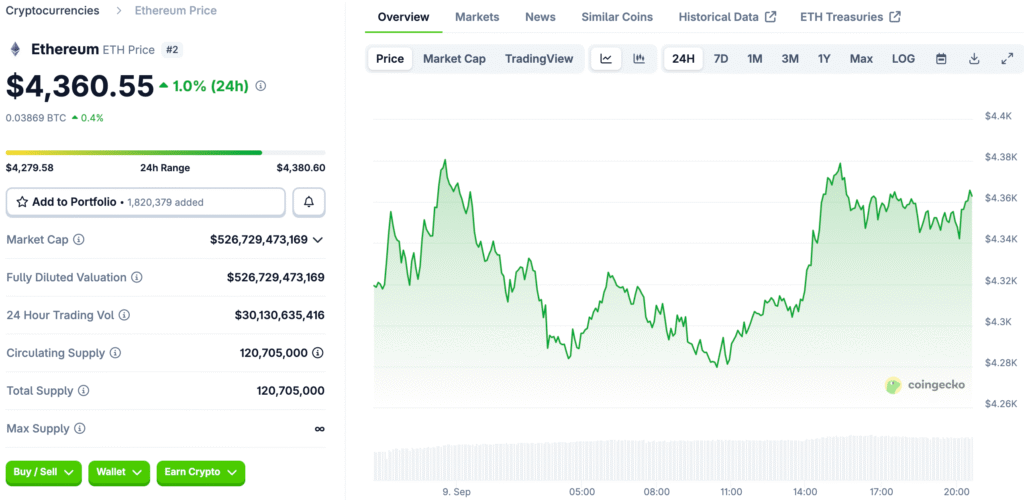
Task: Click the 0.03869 BTC value
Action: pos(36,118)
